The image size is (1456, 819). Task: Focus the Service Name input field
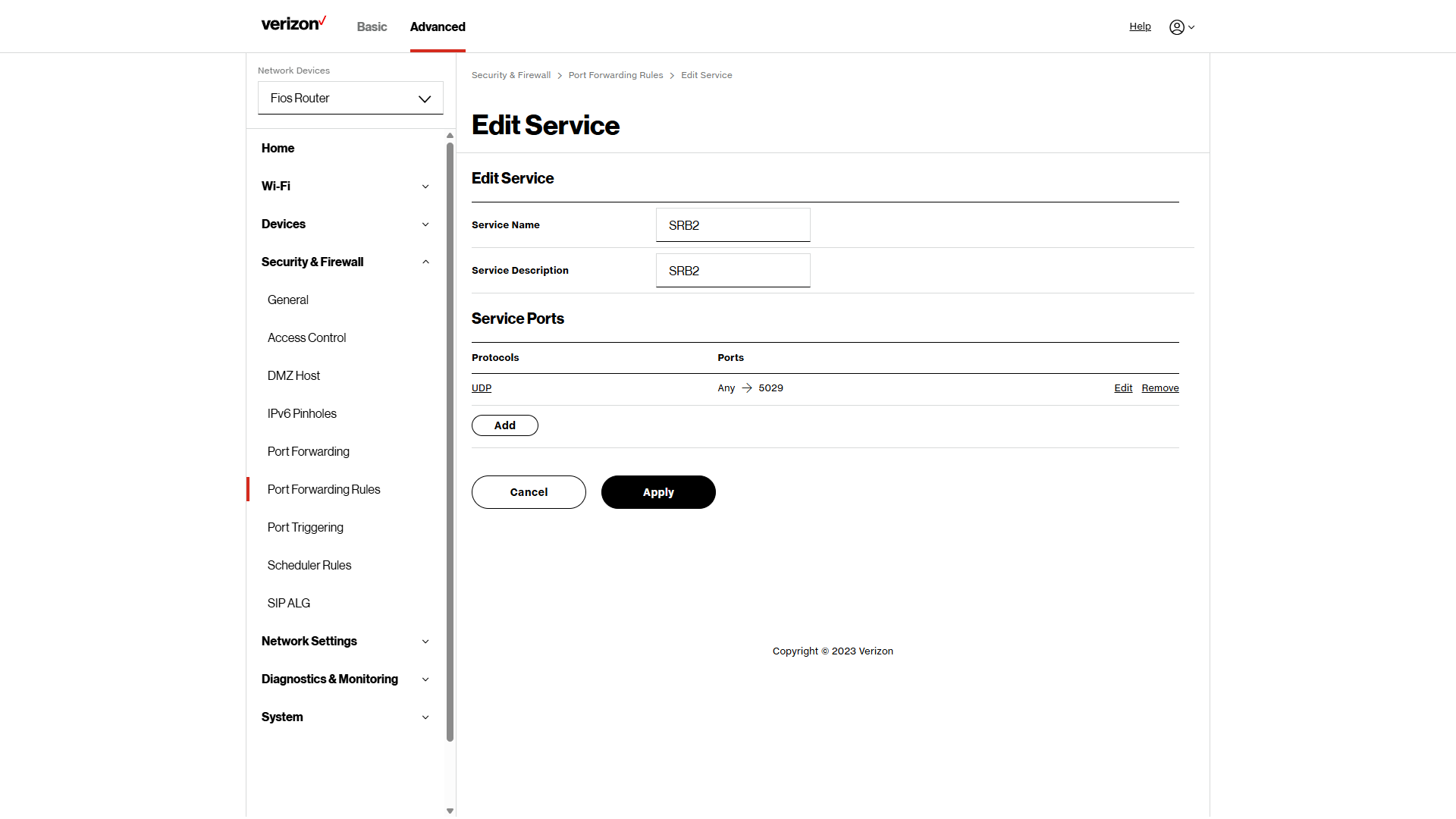pos(733,225)
